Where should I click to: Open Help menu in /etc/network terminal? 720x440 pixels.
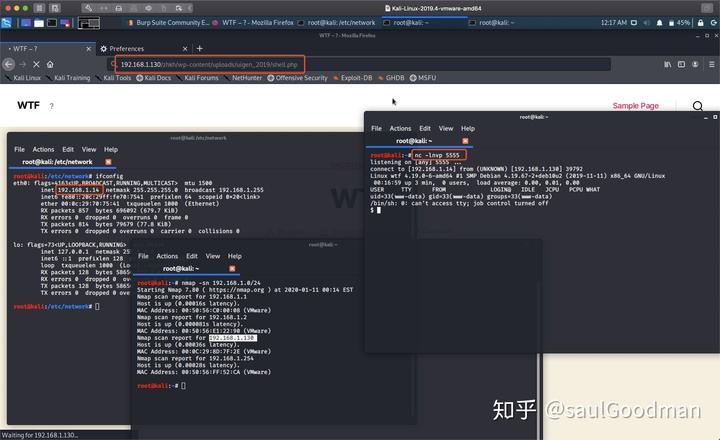pyautogui.click(x=111, y=150)
